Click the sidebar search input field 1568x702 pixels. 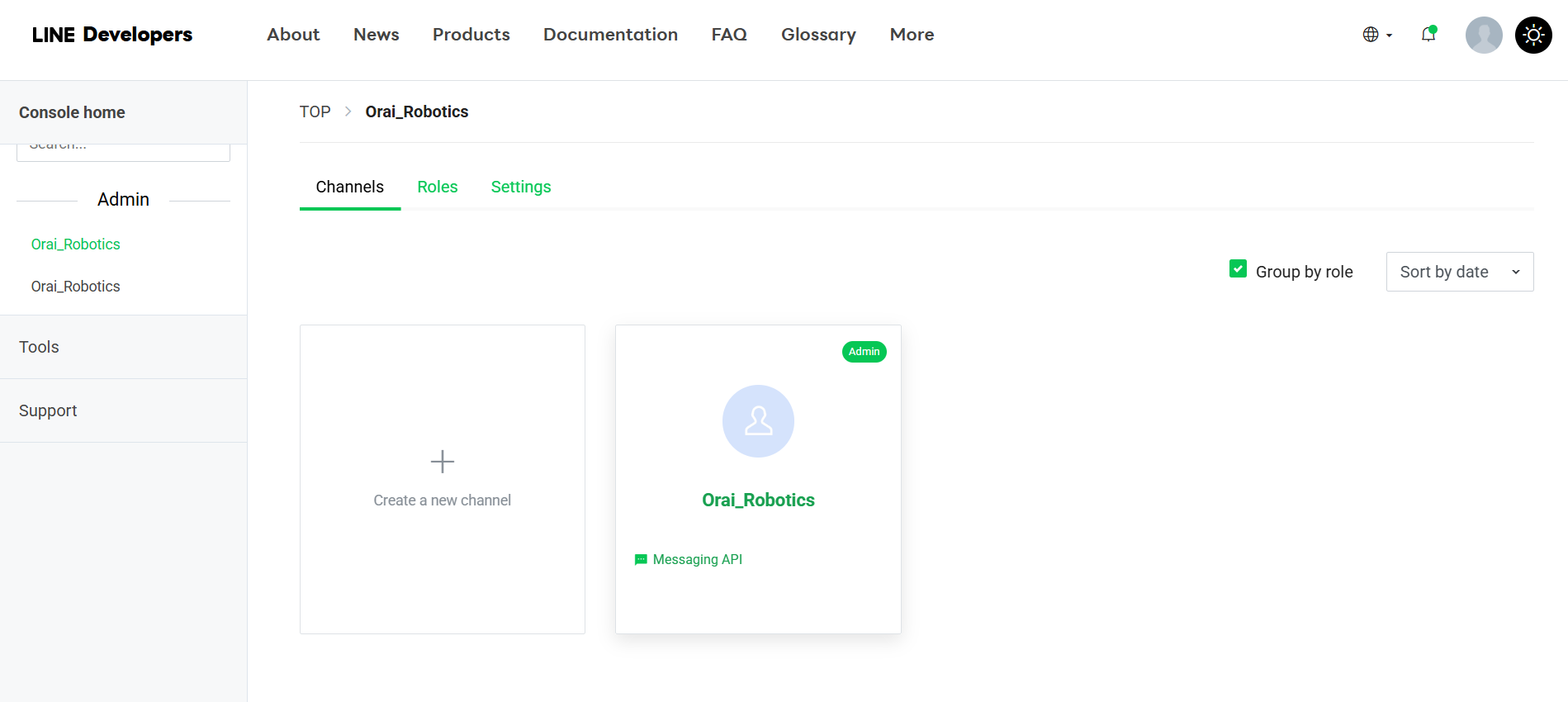point(123,151)
